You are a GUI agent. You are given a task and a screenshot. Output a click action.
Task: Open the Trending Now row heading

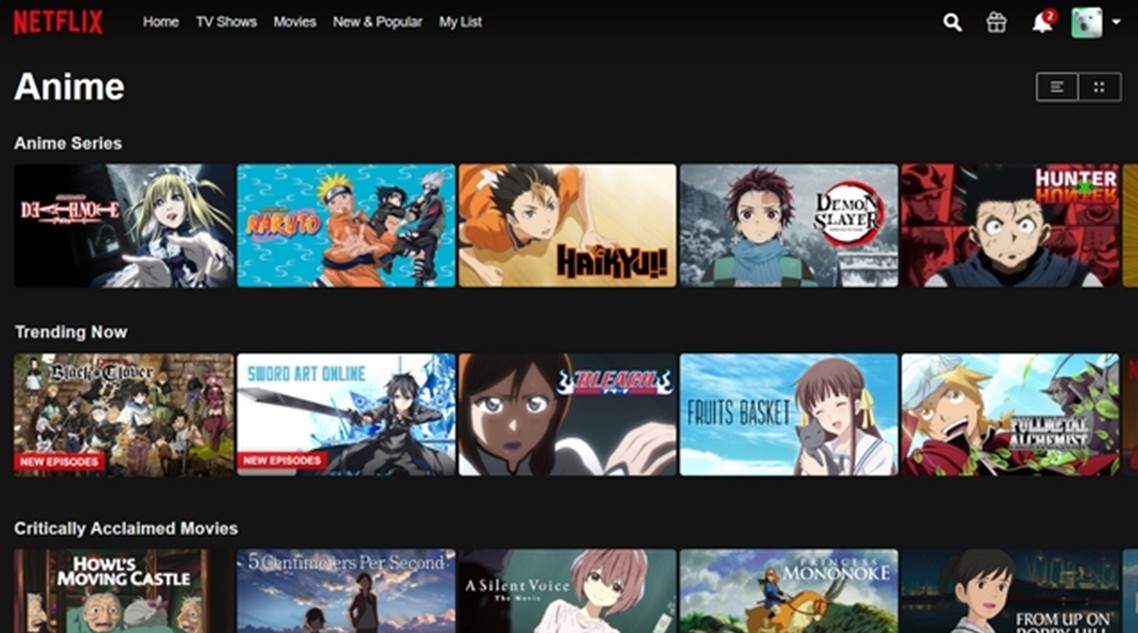click(x=71, y=332)
